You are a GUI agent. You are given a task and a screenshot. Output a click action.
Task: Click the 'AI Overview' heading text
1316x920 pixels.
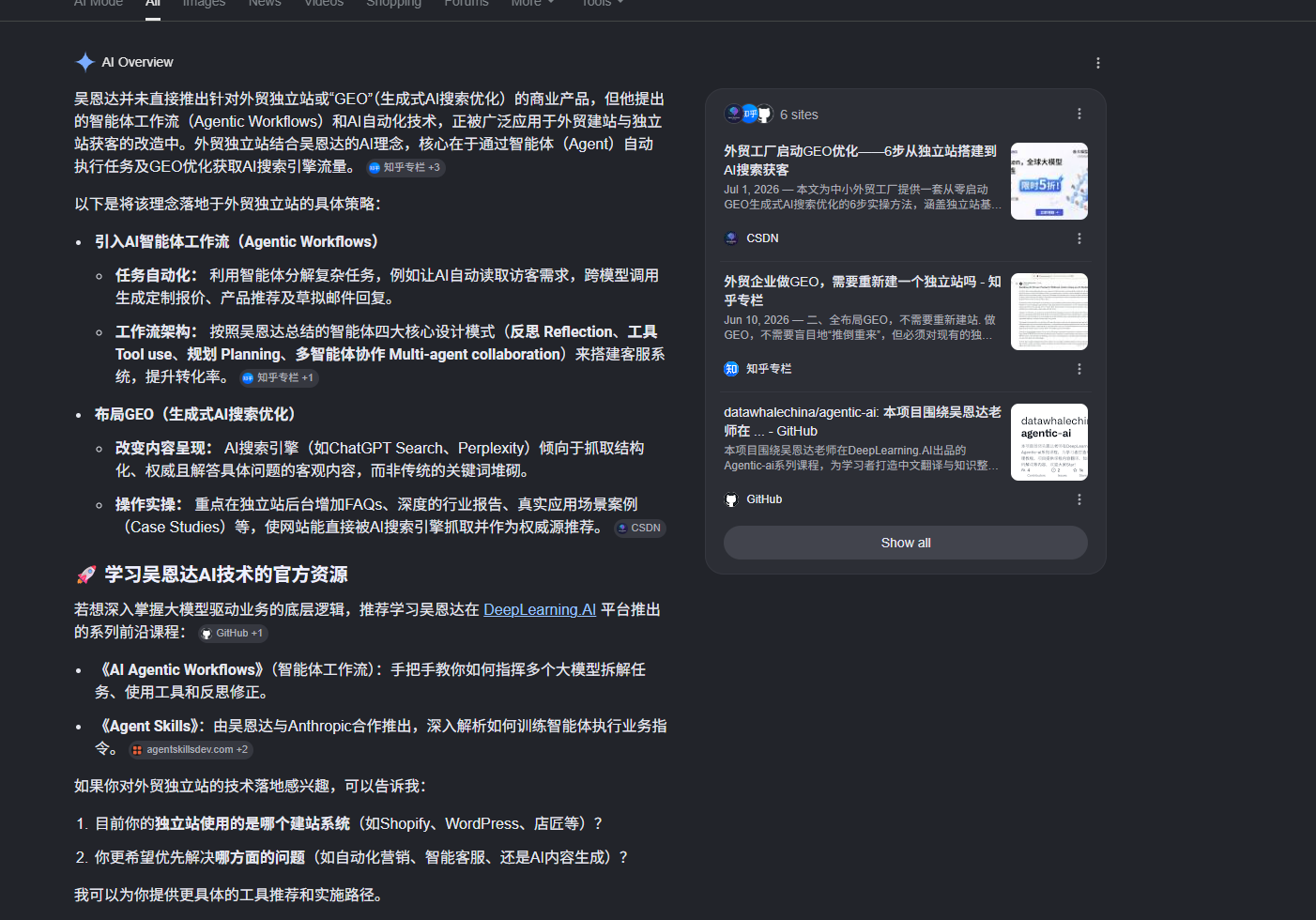click(x=137, y=62)
